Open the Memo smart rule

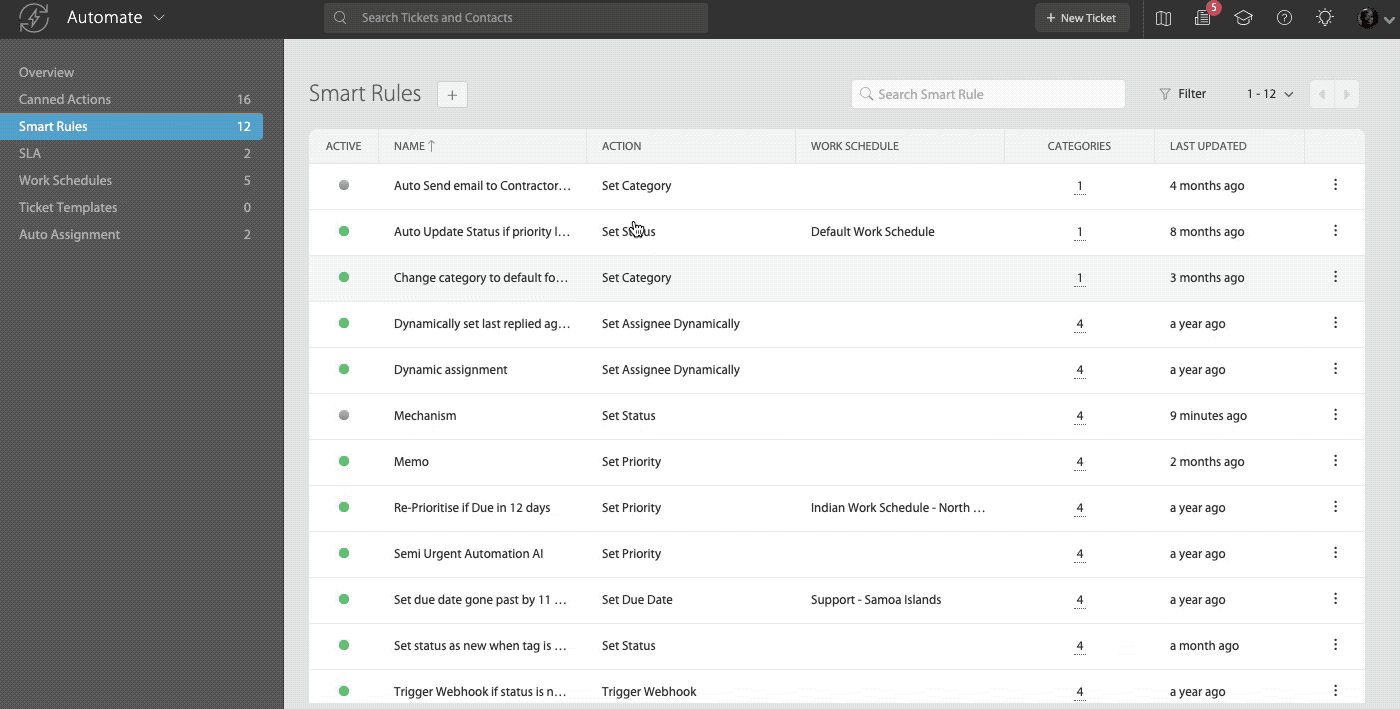pos(411,462)
